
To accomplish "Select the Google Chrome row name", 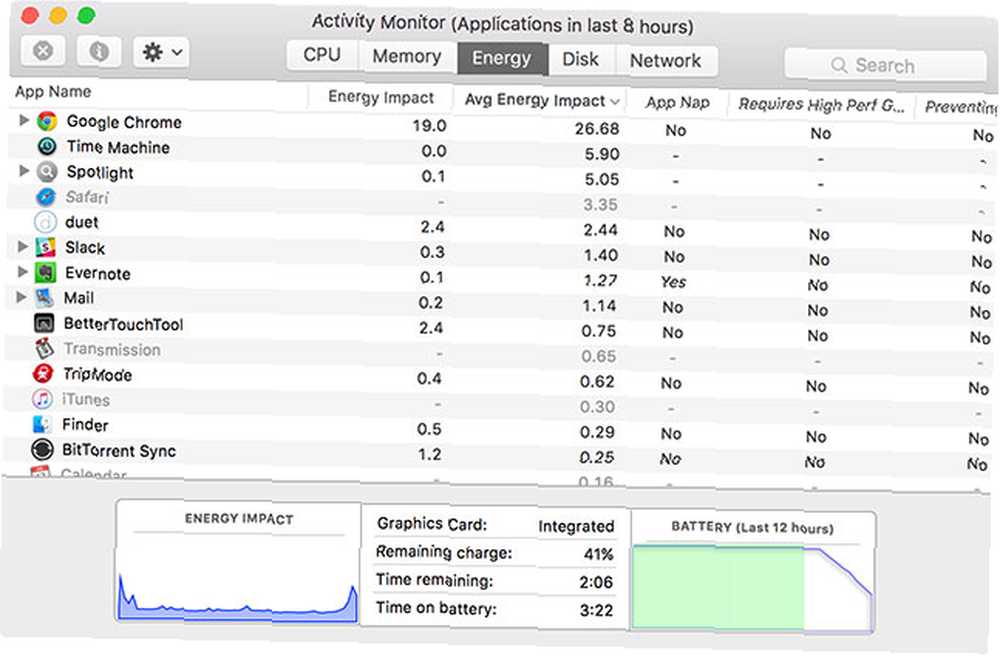I will click(x=124, y=122).
